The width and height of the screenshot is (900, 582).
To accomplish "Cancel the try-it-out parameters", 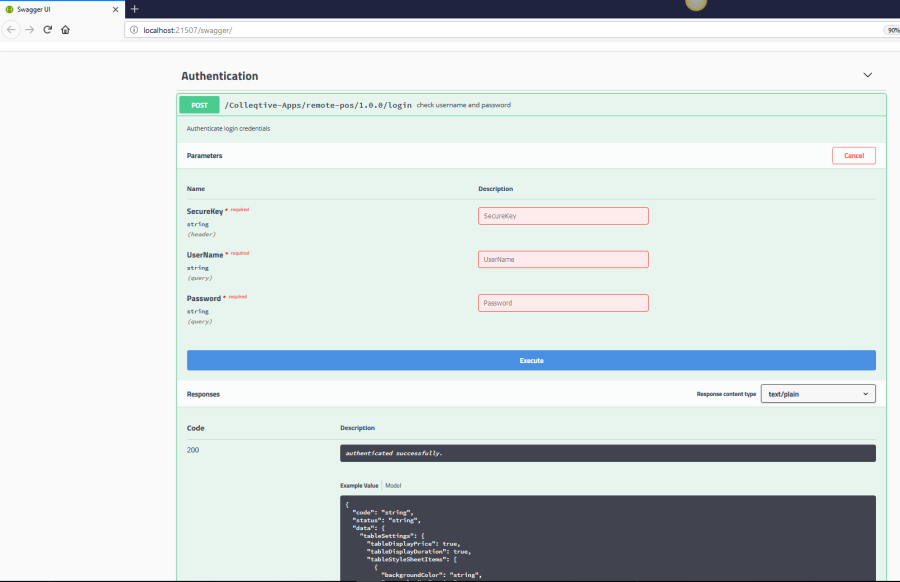I will coord(853,156).
